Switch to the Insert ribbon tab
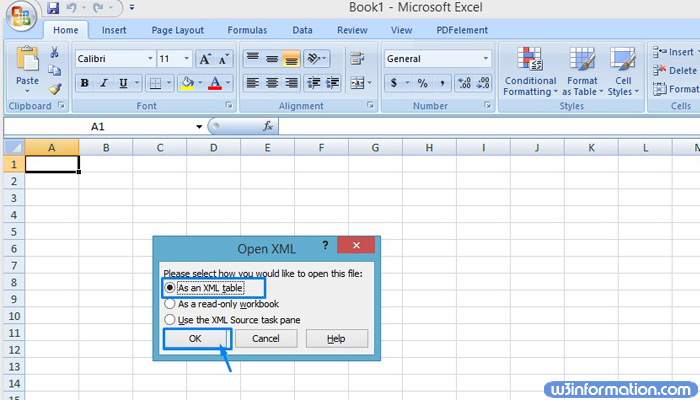Viewport: 700px width, 400px height. pyautogui.click(x=114, y=30)
